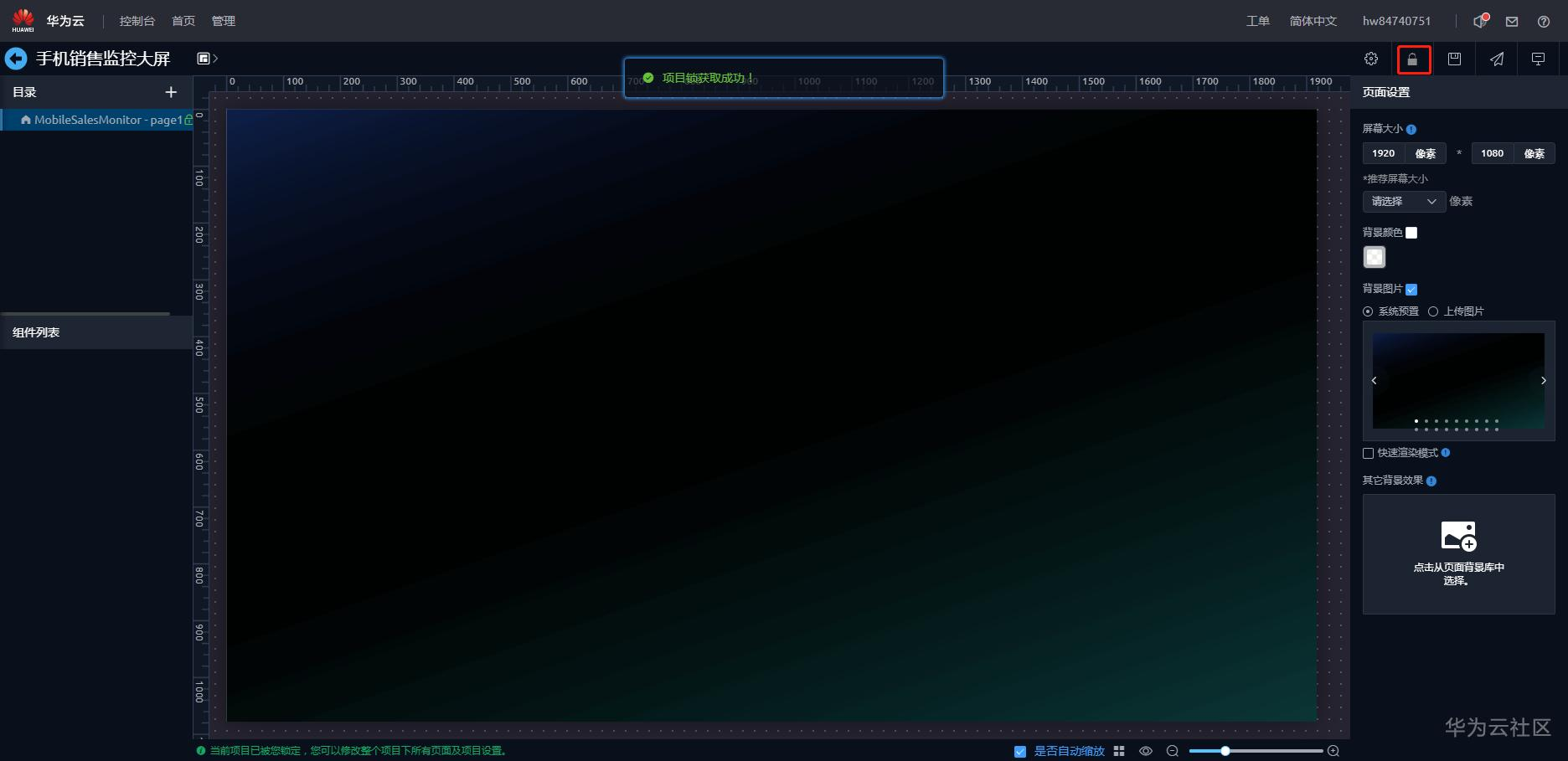Click the background preset preview thumbnail
The image size is (1568, 761).
click(1458, 381)
